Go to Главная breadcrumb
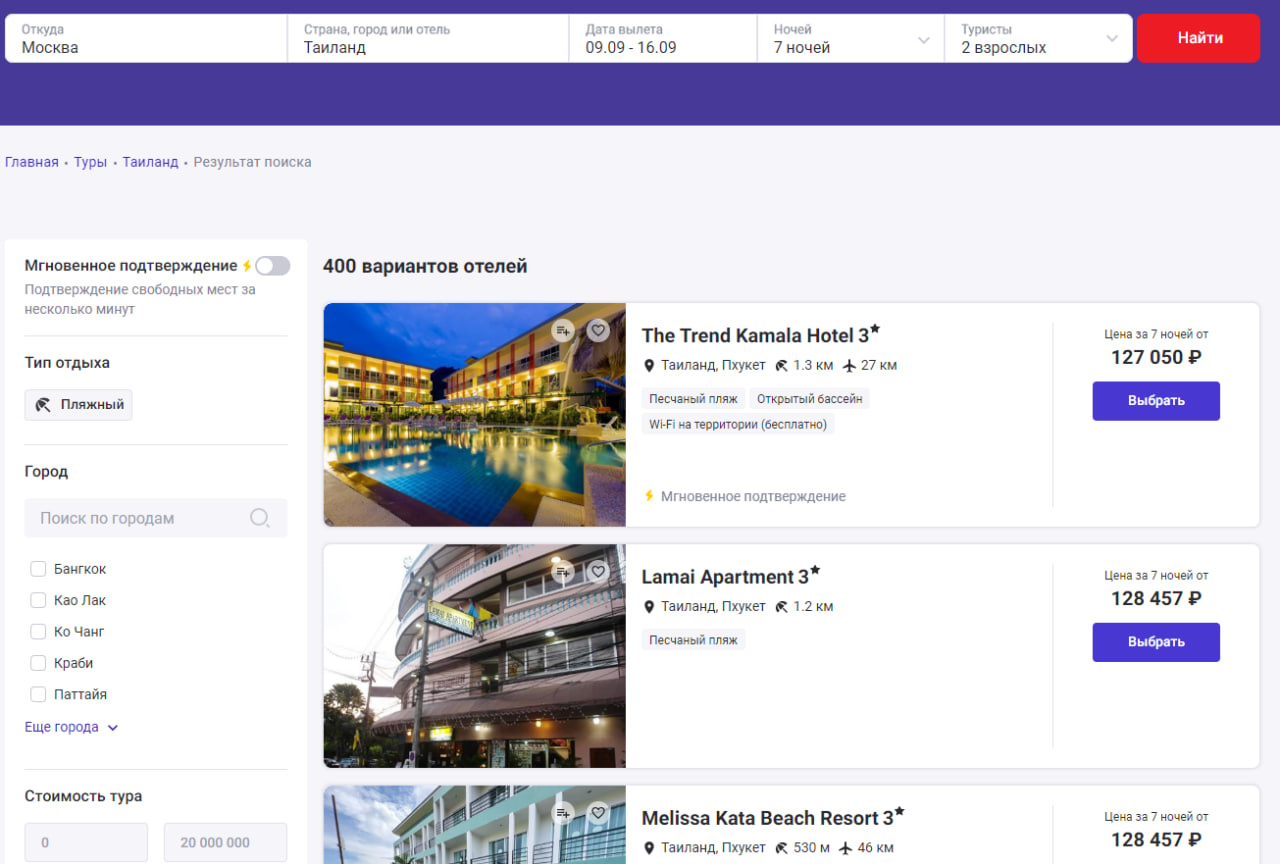The height and width of the screenshot is (864, 1280). click(32, 162)
